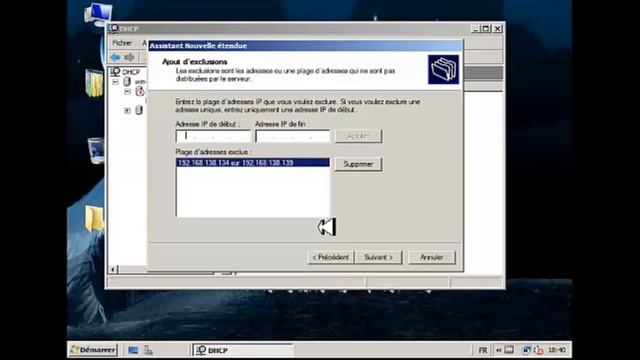Focus the Adresse IP de début field

tap(213, 136)
